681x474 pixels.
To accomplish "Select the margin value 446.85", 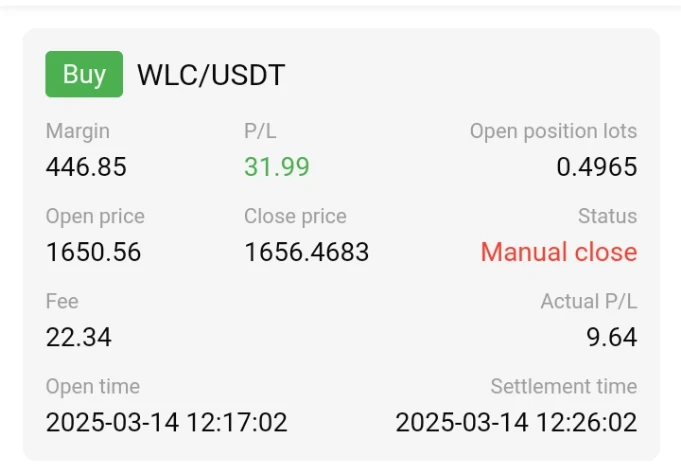I will 86,167.
